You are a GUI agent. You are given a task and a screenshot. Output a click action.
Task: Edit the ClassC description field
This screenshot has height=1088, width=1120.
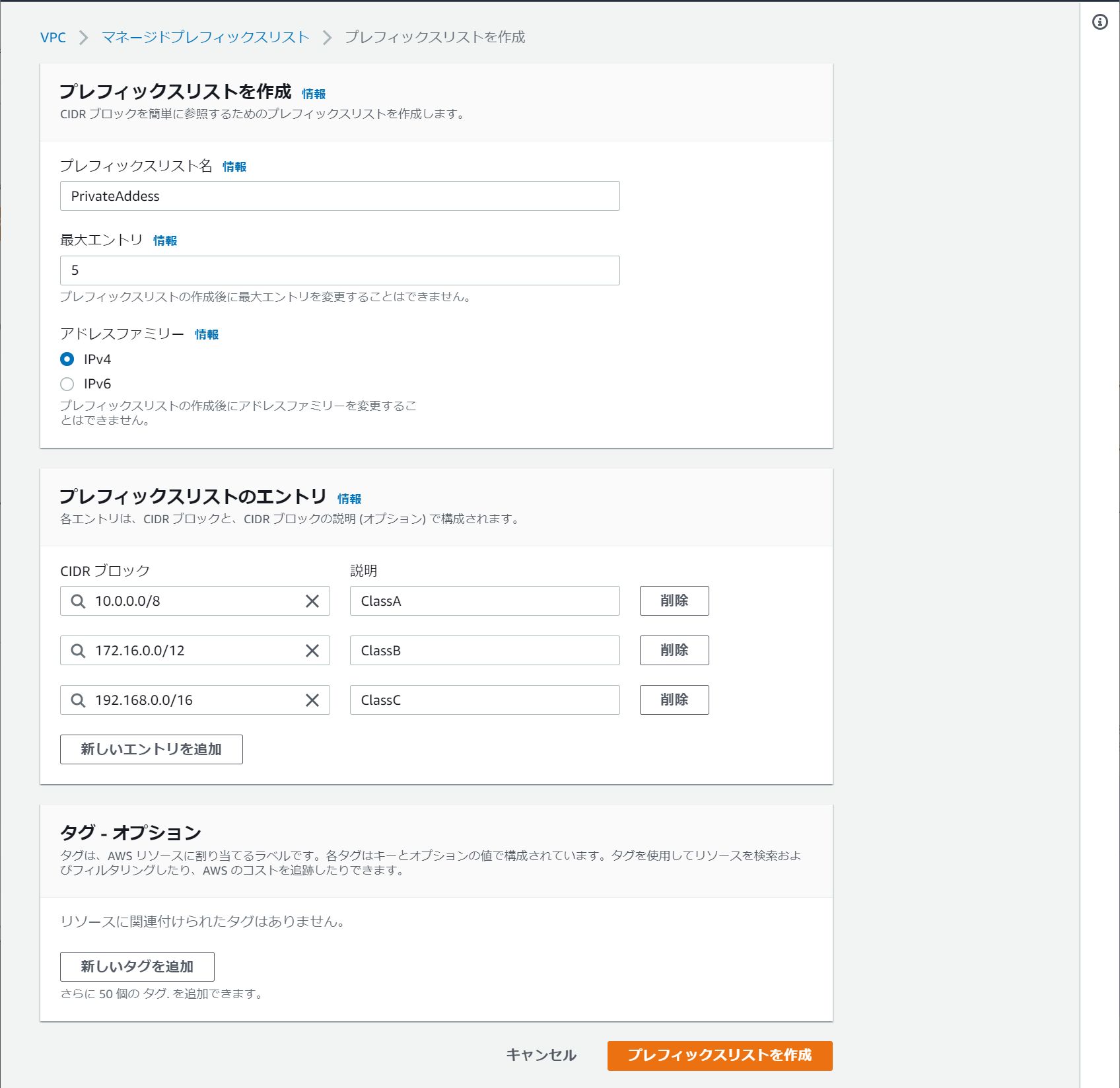click(x=485, y=700)
